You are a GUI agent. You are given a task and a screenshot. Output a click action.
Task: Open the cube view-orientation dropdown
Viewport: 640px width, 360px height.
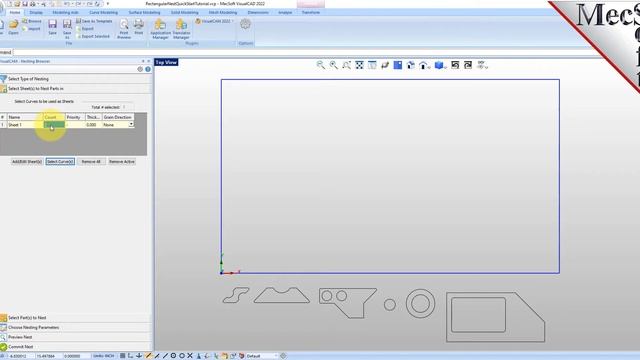pos(440,65)
